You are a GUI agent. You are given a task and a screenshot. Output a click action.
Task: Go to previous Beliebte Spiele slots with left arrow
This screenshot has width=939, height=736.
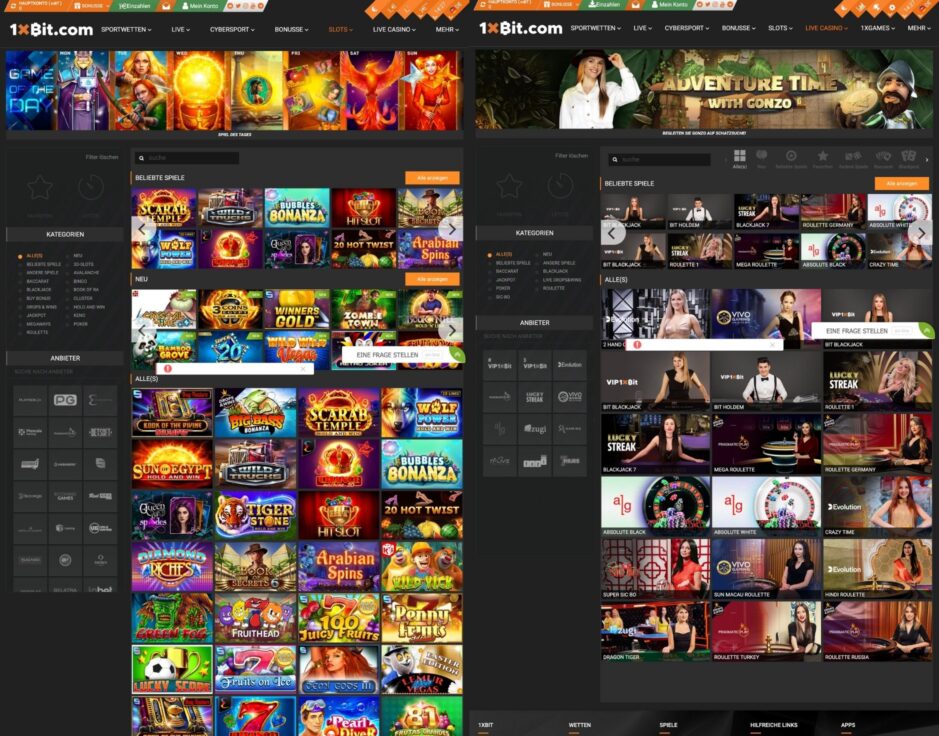(x=143, y=228)
